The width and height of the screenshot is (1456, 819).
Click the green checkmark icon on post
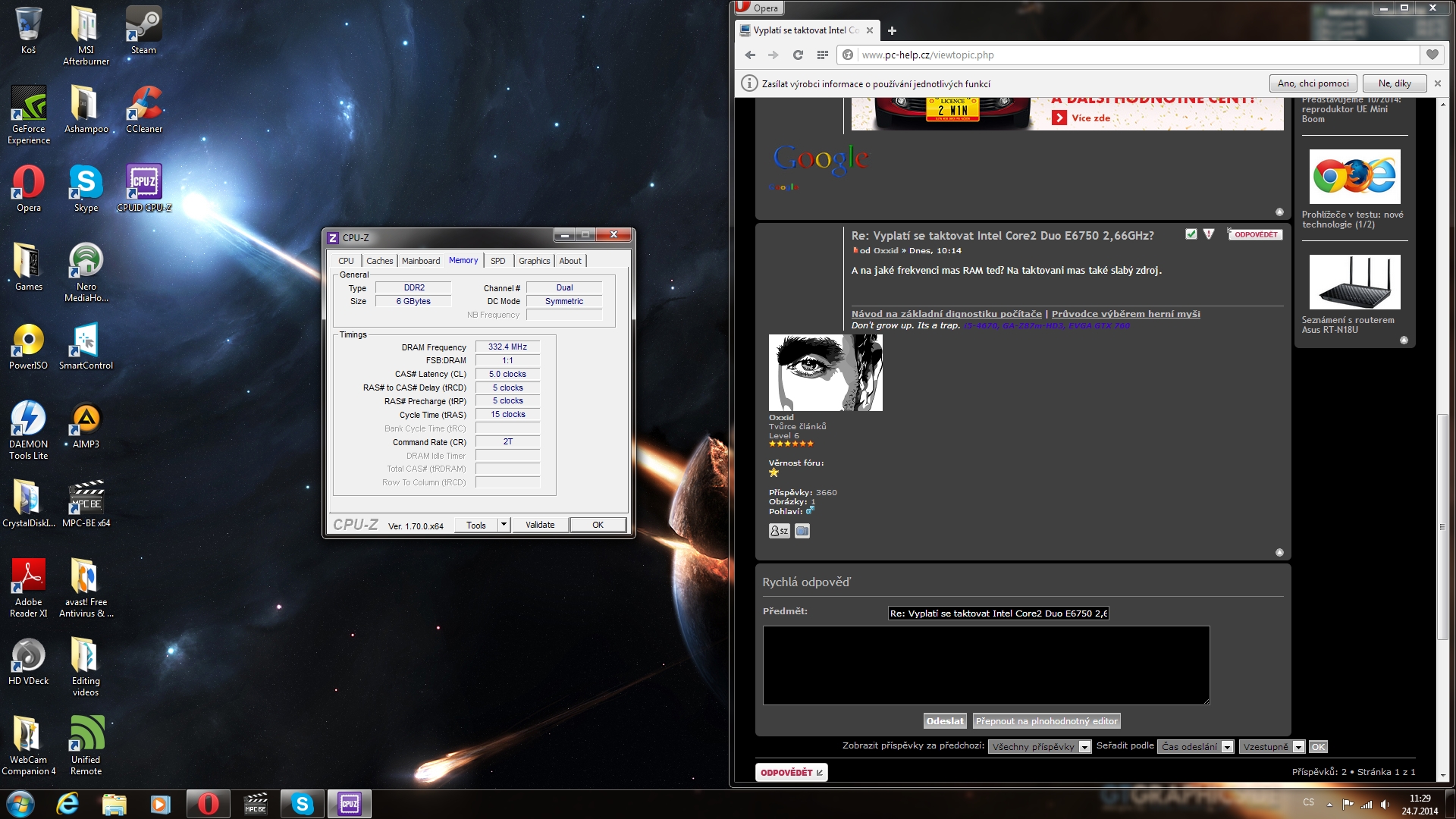click(x=1191, y=234)
